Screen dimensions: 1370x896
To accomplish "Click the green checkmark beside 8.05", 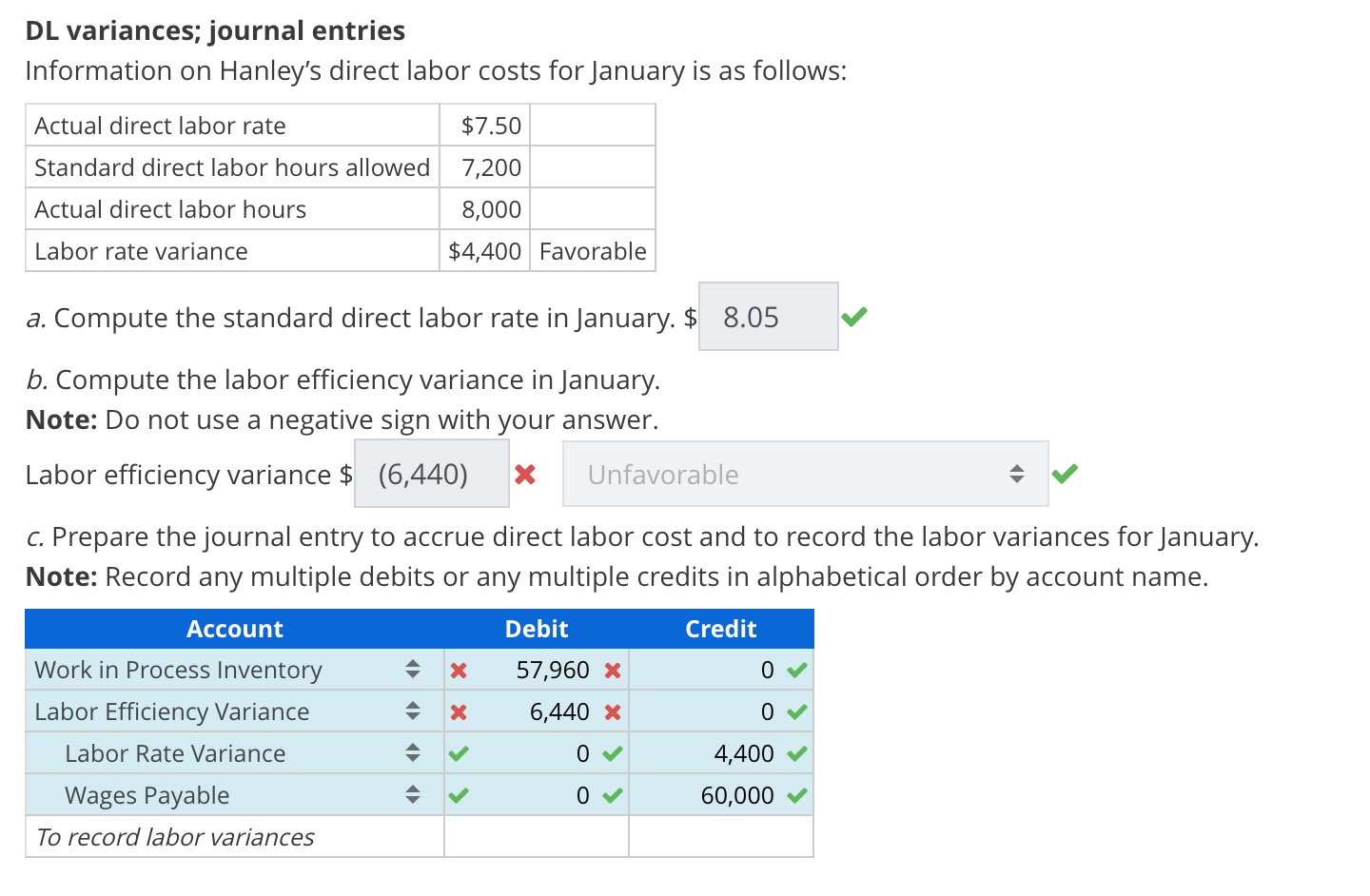I will 853,316.
